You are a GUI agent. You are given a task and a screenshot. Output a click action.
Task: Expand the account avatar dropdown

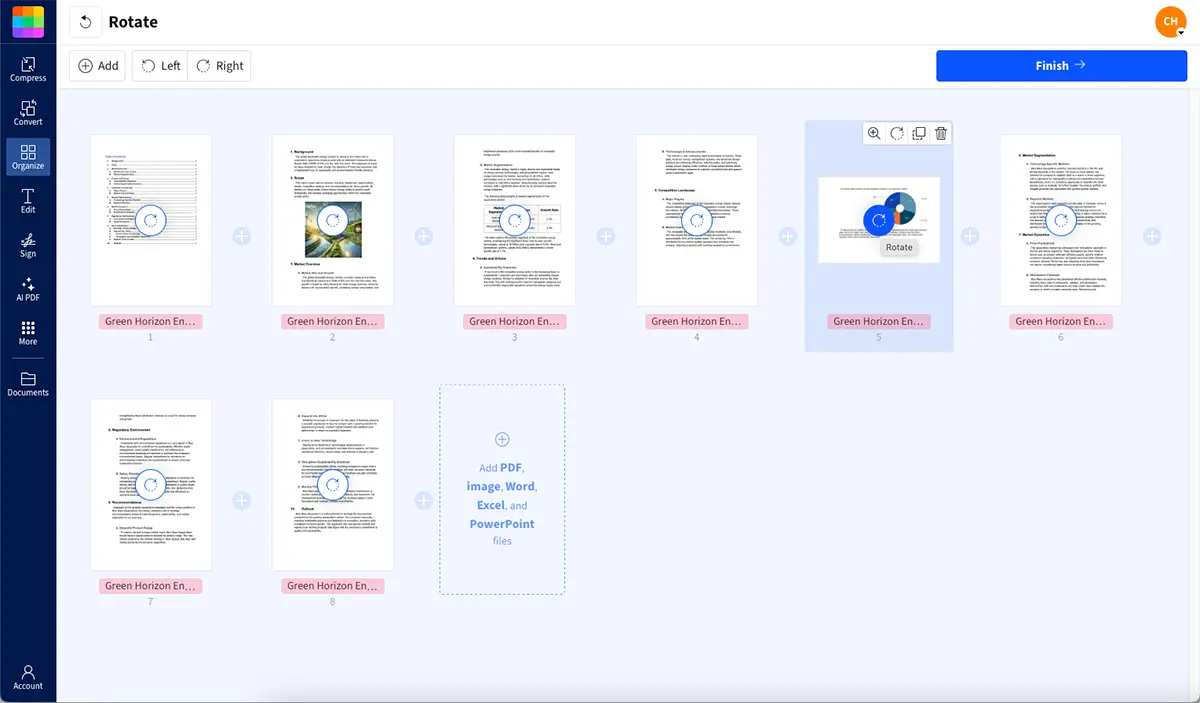(1169, 21)
